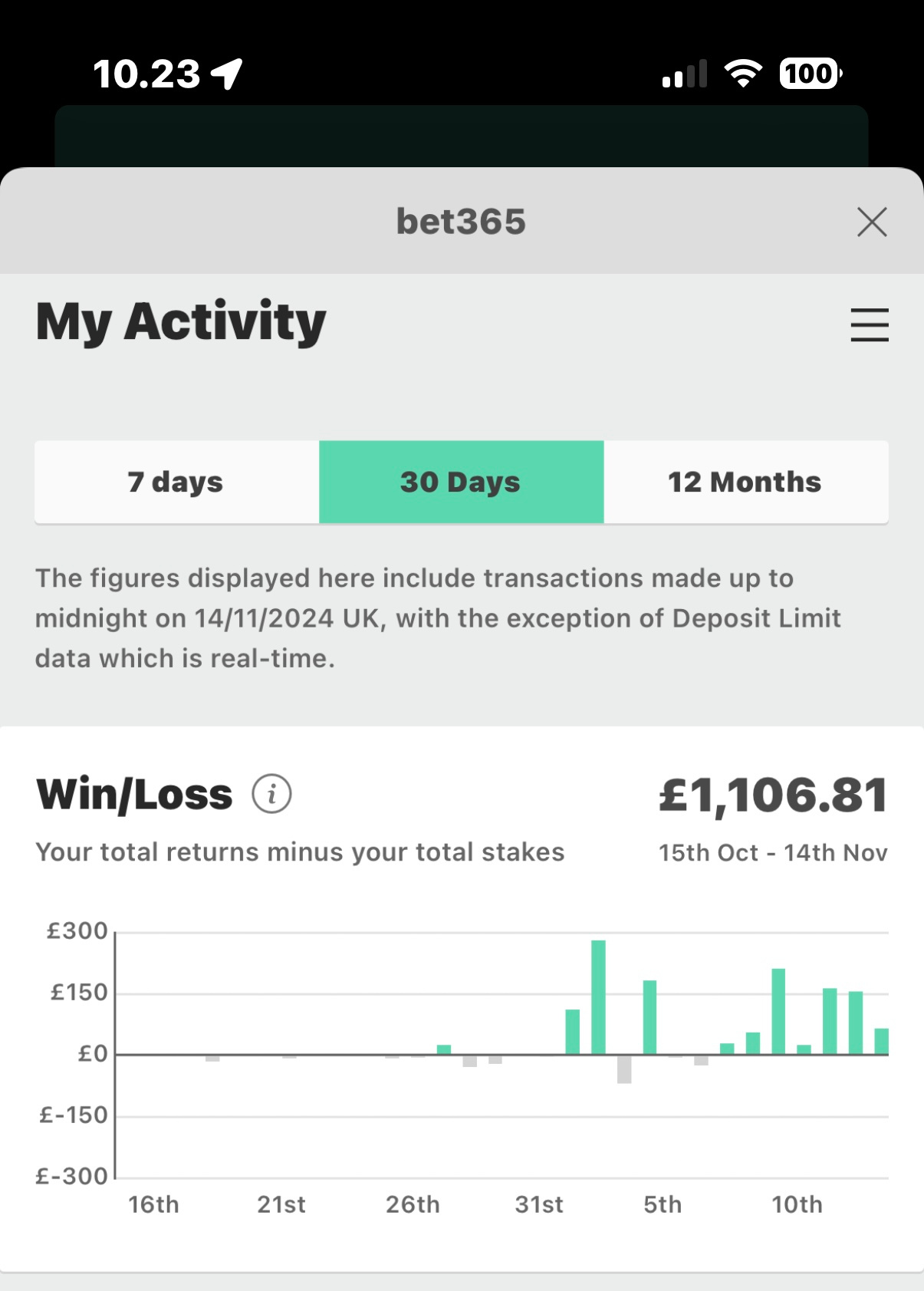Screen dimensions: 924x1291
Task: Switch to the 12 Months tab
Action: point(745,482)
